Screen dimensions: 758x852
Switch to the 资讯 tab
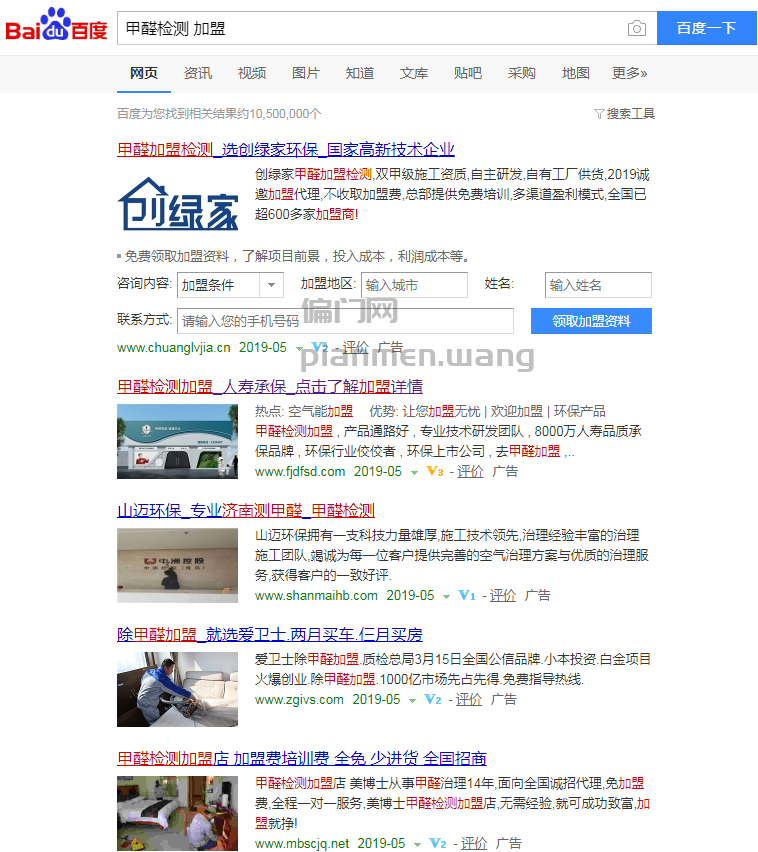tap(198, 73)
